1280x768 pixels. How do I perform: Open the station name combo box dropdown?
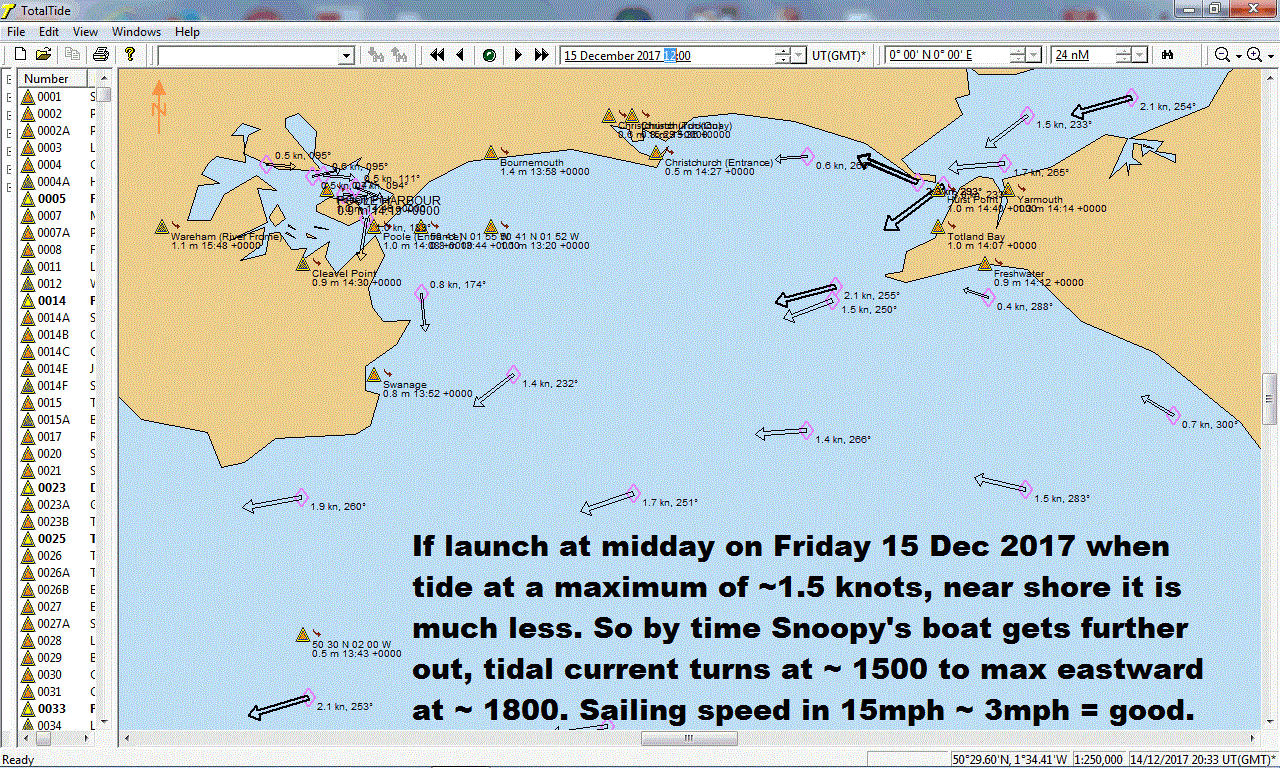(345, 55)
